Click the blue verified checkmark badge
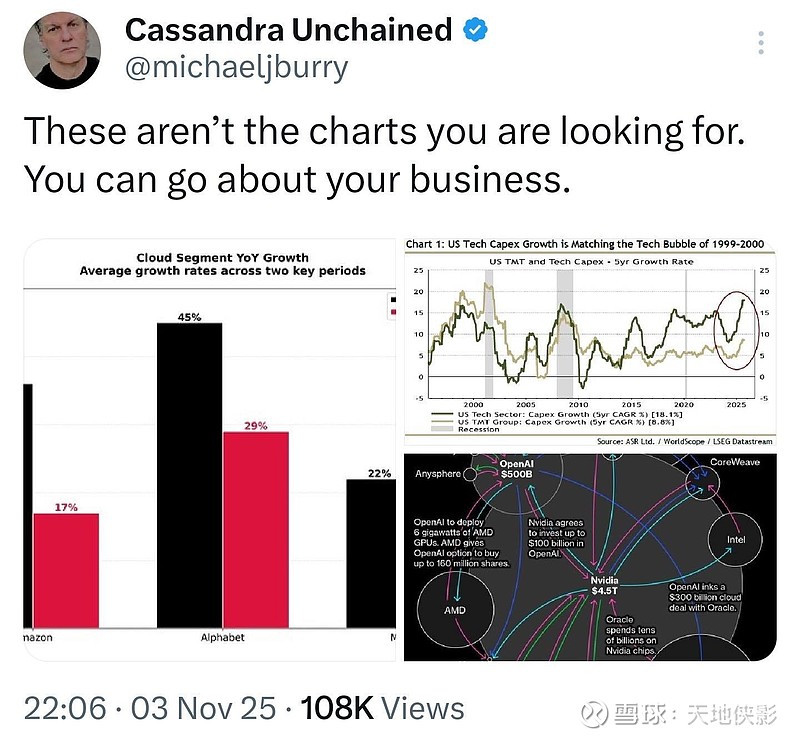The image size is (800, 739). (474, 31)
